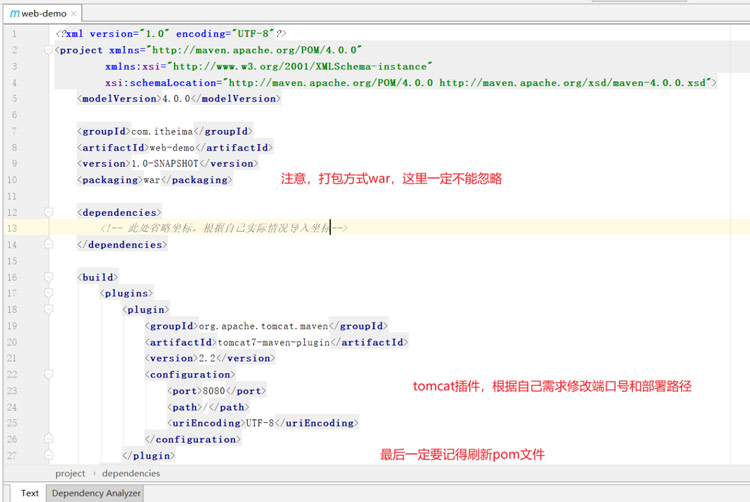
Task: Click the plugin closing fold marker line 27
Action: [48, 455]
